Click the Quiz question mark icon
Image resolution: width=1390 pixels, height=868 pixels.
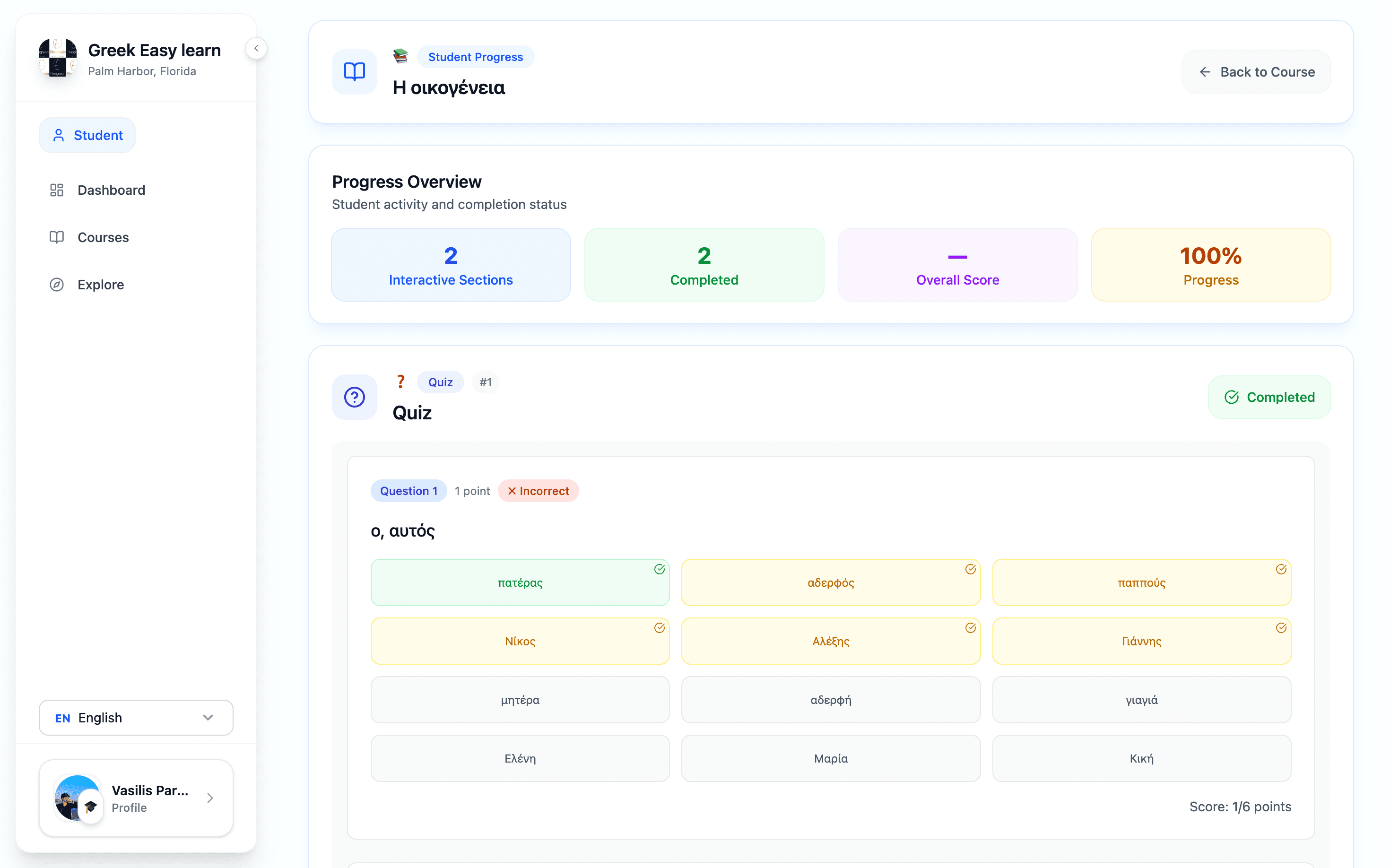[354, 397]
